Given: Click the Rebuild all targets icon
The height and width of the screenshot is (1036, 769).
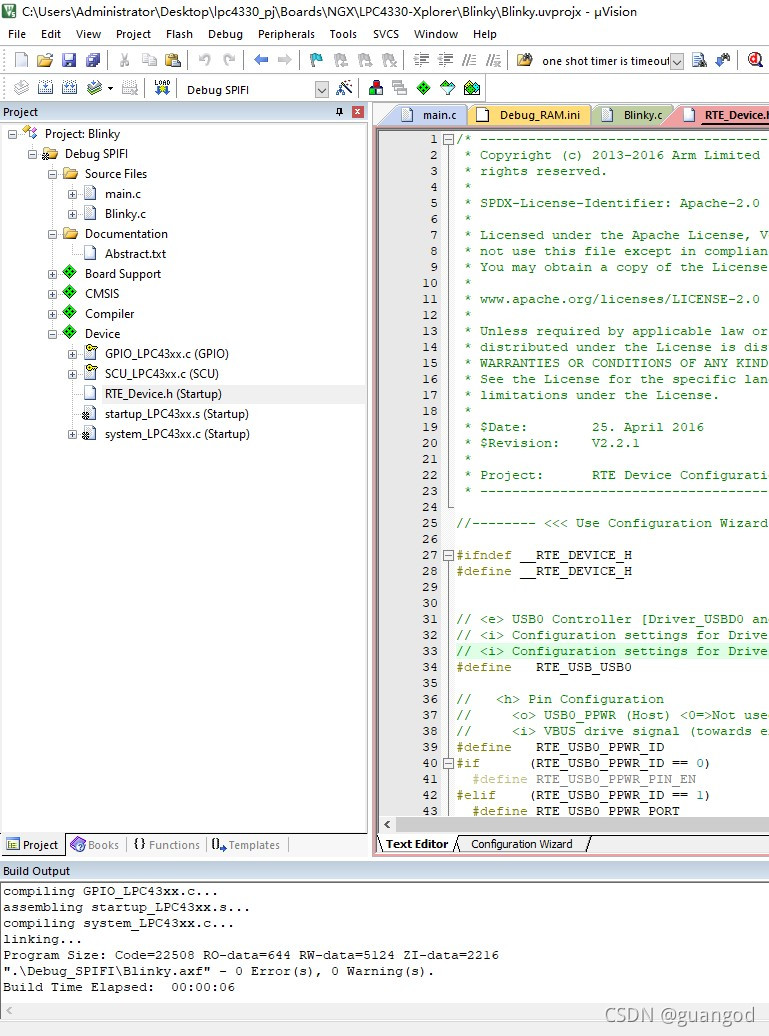Looking at the screenshot, I should point(69,88).
